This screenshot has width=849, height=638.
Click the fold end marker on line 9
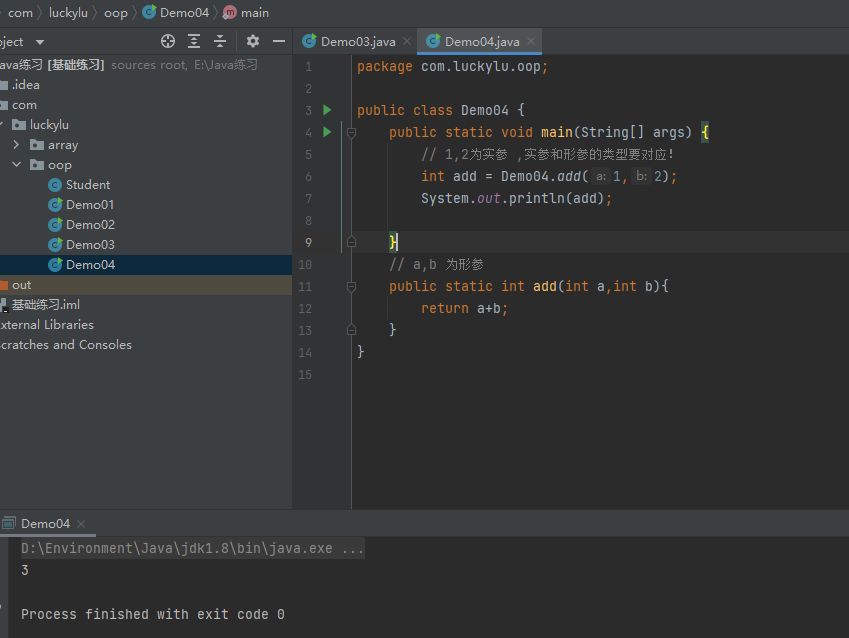tap(351, 242)
